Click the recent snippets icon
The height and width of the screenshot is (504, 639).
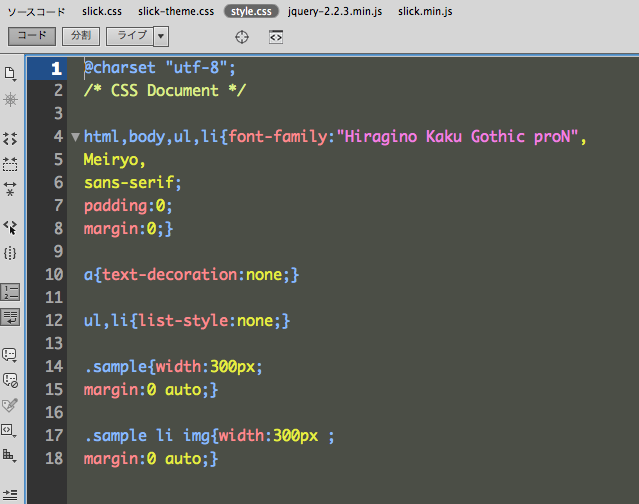pos(9,430)
